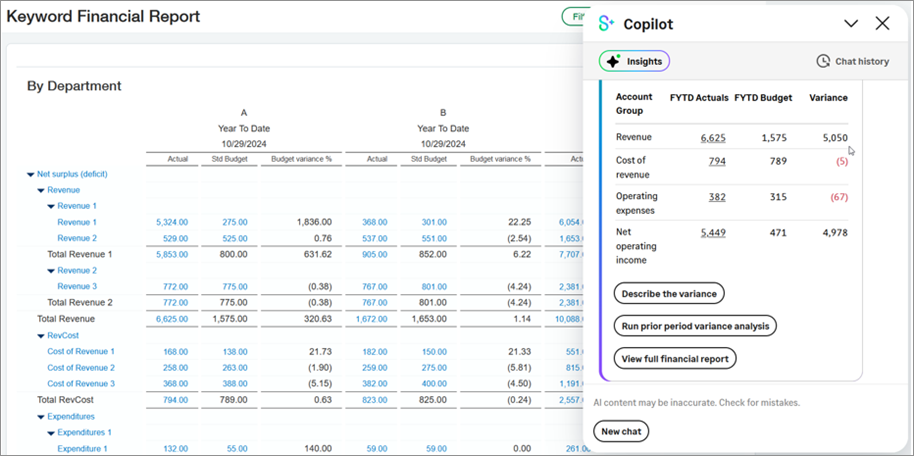This screenshot has width=914, height=456.
Task: Collapse the Revenue tree group
Action: pos(41,190)
